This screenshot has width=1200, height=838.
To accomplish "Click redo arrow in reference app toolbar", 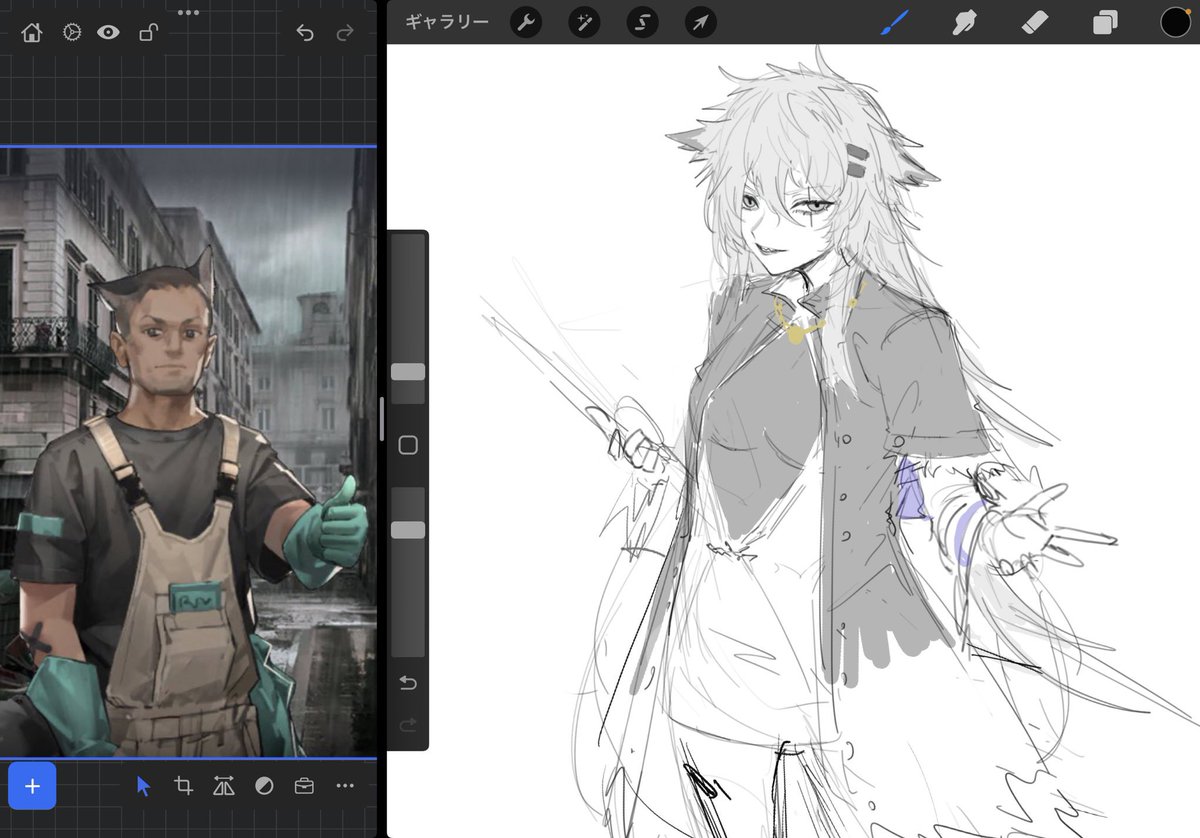I will point(345,33).
